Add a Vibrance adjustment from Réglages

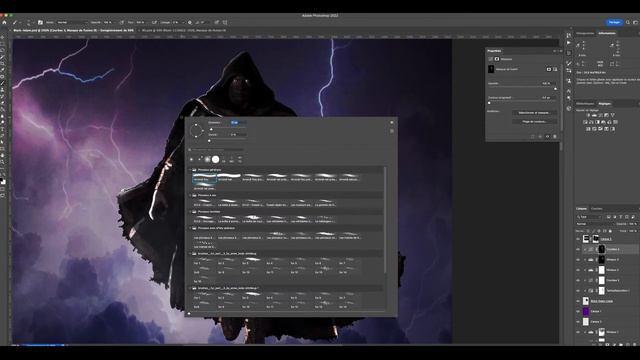(x=613, y=116)
